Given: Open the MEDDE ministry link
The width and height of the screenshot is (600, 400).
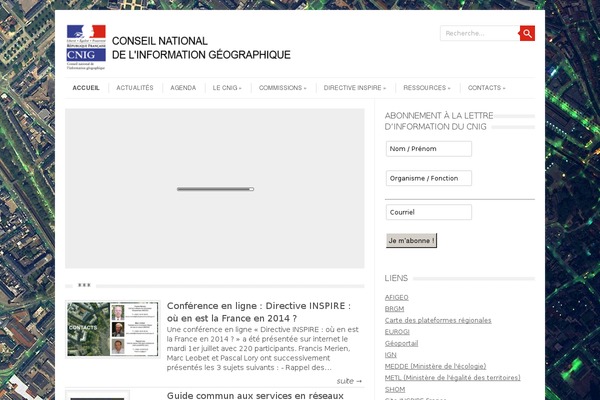Looking at the screenshot, I should pos(435,366).
